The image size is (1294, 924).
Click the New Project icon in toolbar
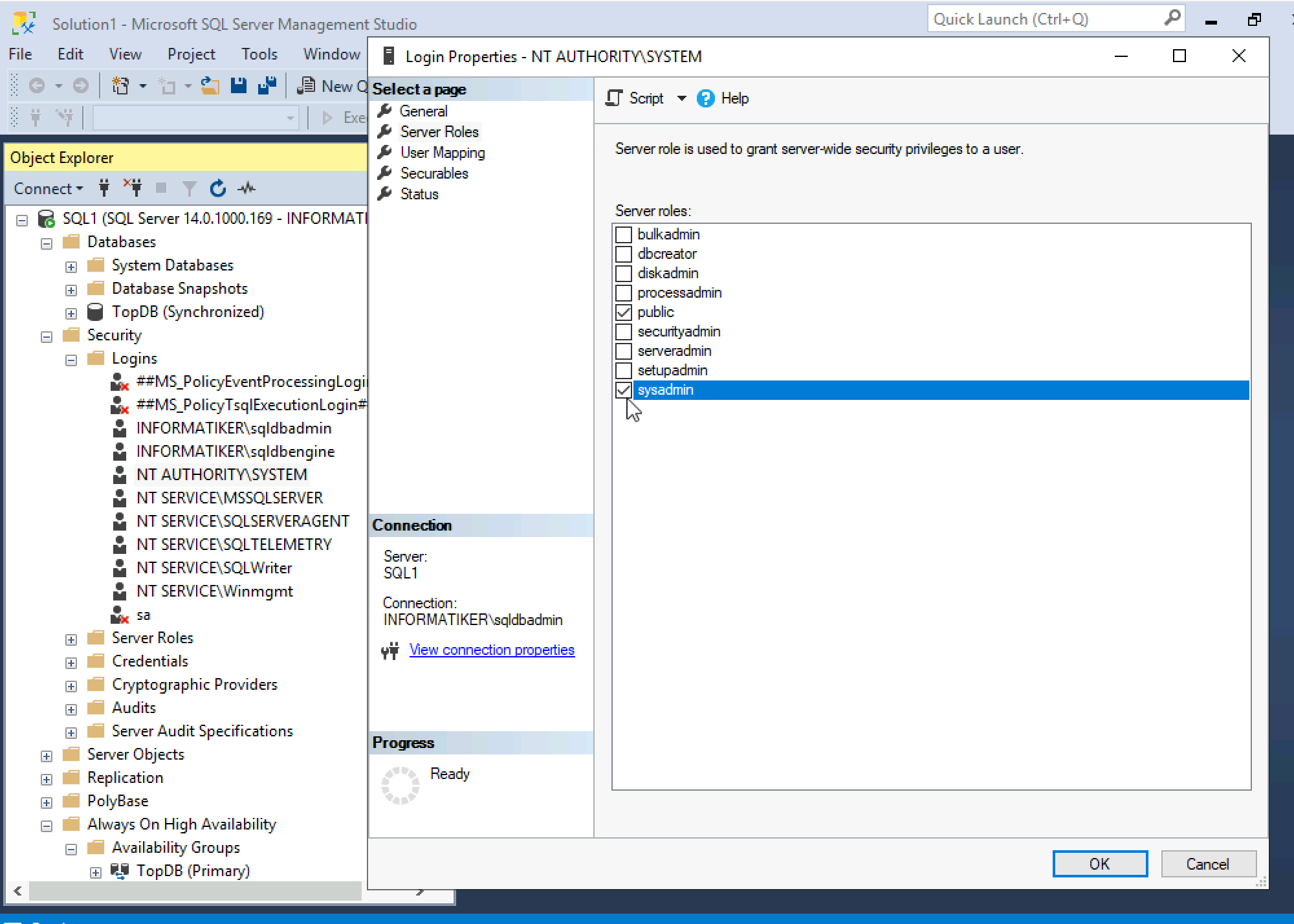click(121, 85)
